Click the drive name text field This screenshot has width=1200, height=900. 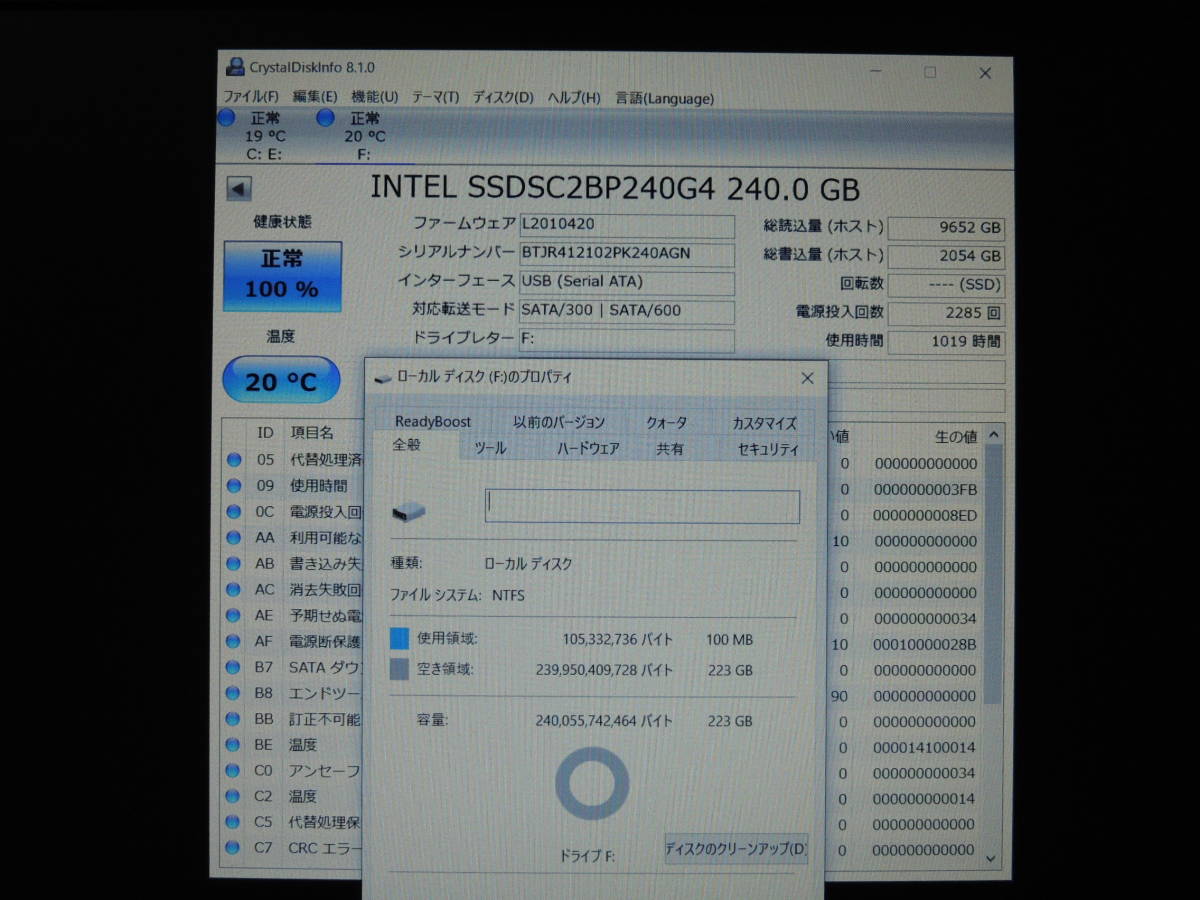(642, 506)
